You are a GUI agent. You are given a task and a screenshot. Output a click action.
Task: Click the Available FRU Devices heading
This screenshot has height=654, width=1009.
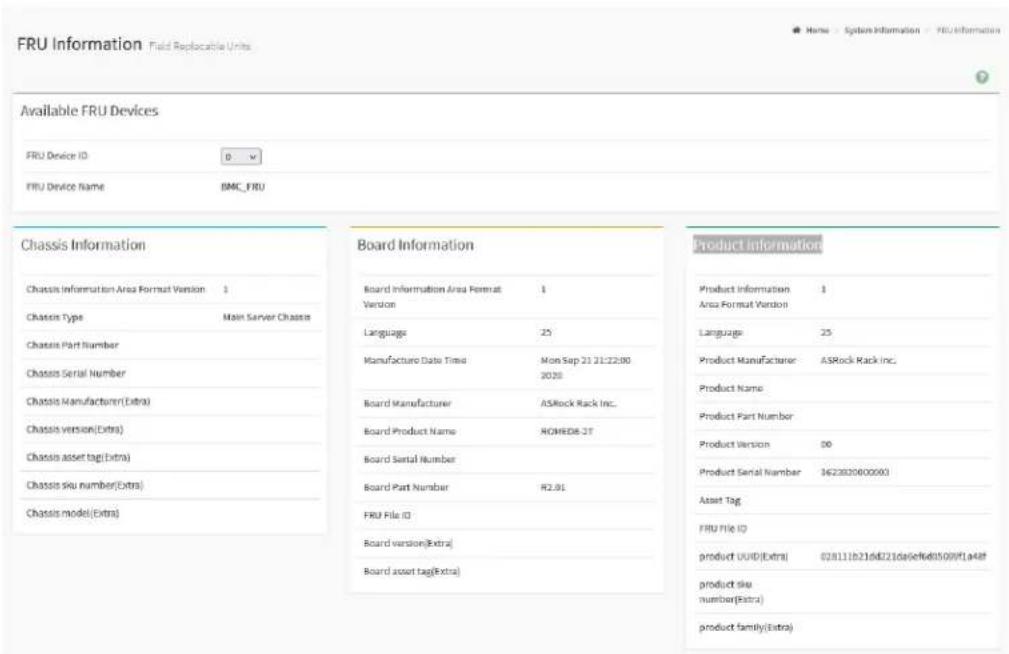click(89, 111)
